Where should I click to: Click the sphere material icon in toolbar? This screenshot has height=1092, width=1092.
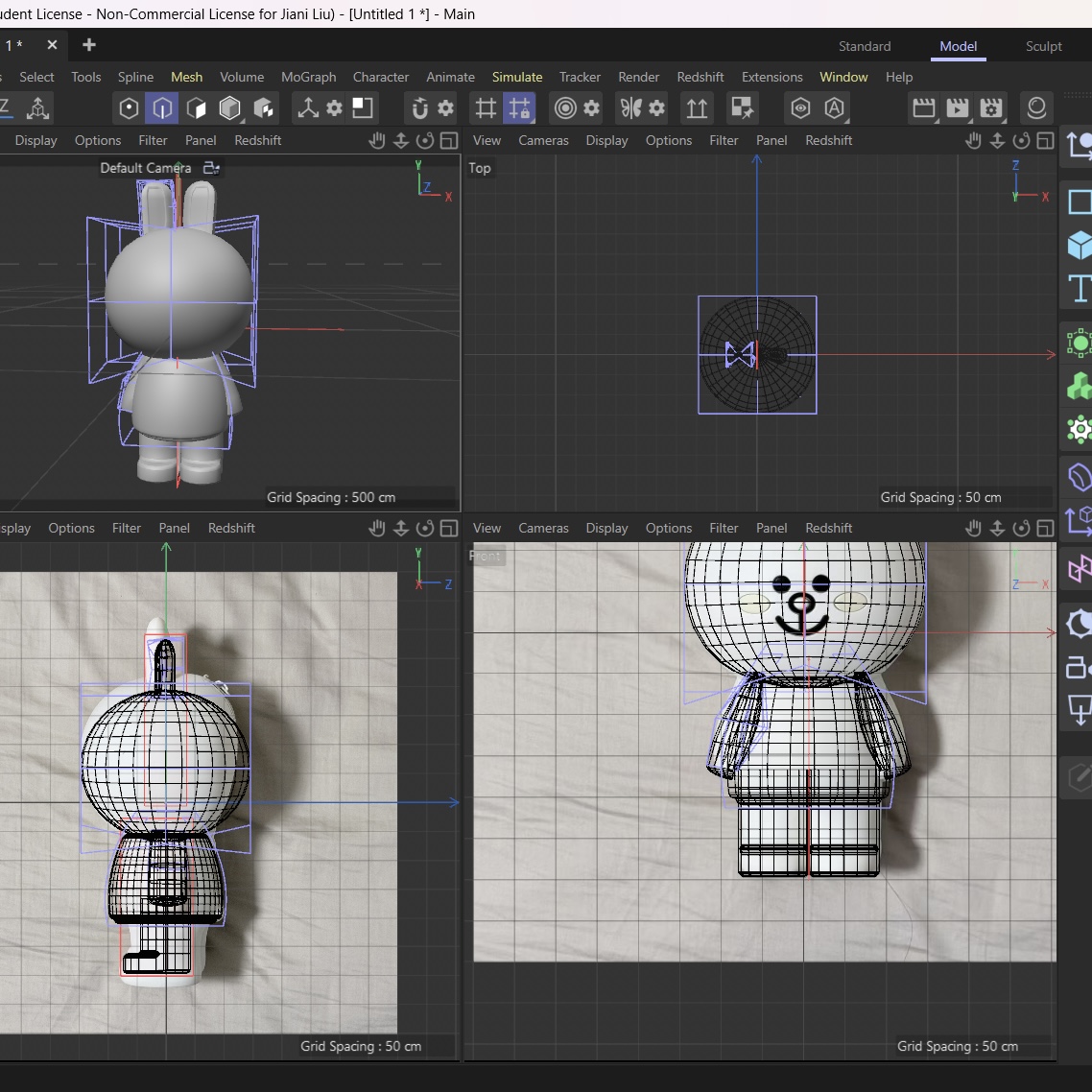click(x=1036, y=107)
